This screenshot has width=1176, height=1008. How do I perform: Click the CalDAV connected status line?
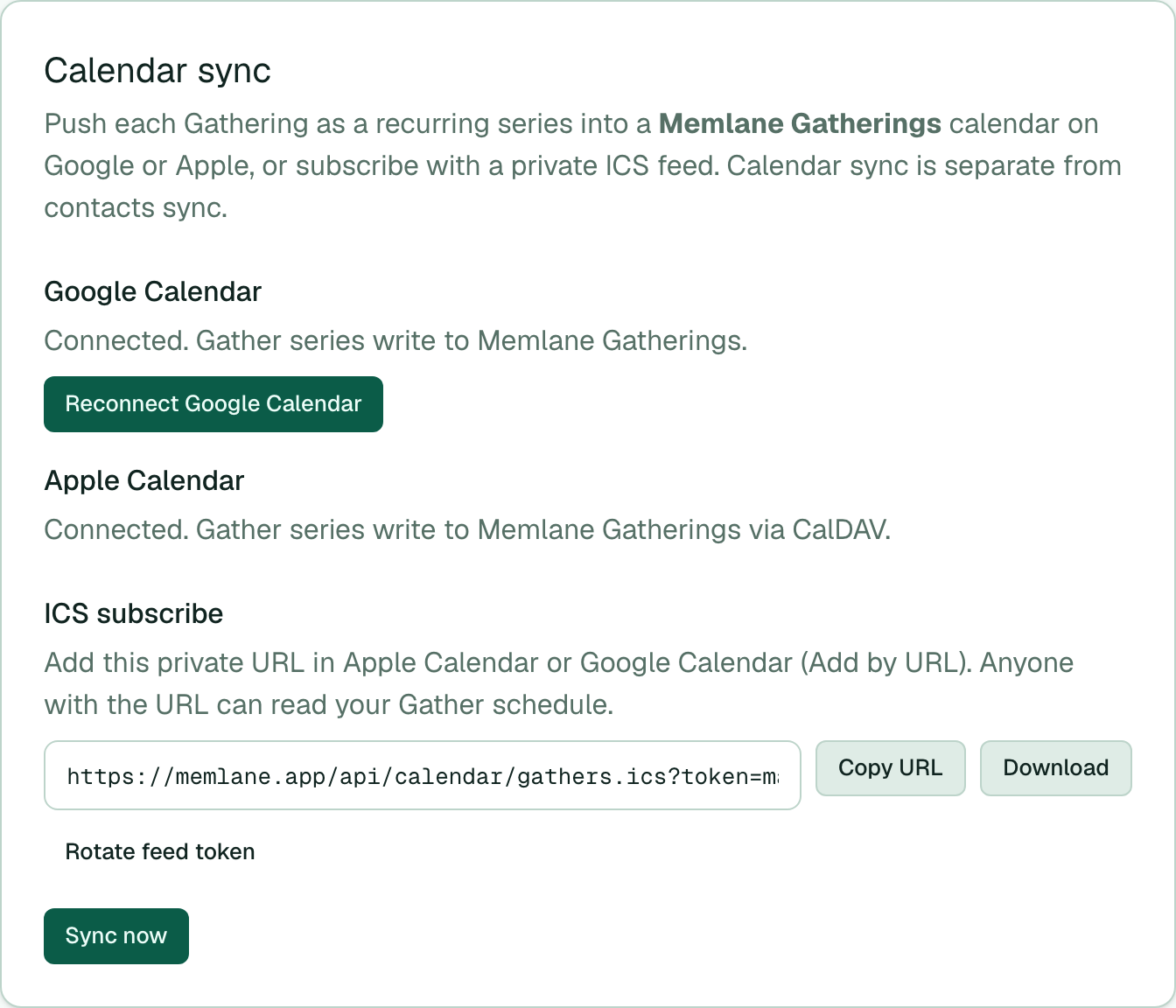point(467,530)
